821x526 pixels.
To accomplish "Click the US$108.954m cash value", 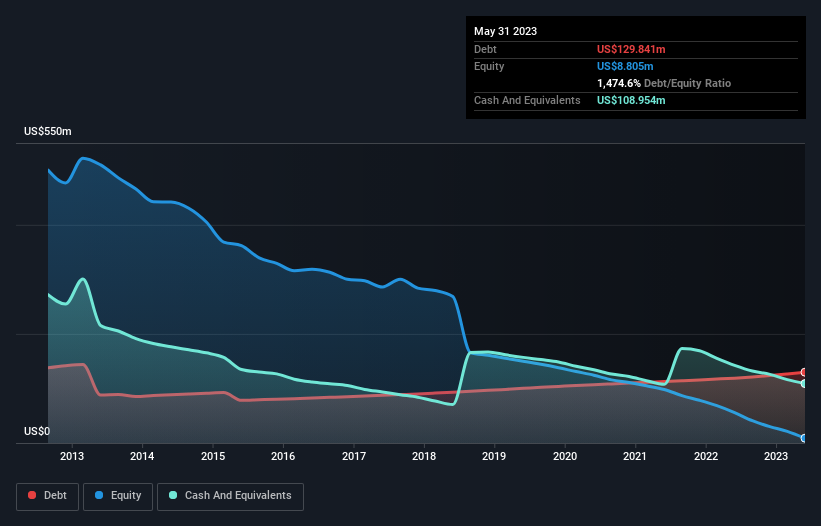I will tap(631, 100).
